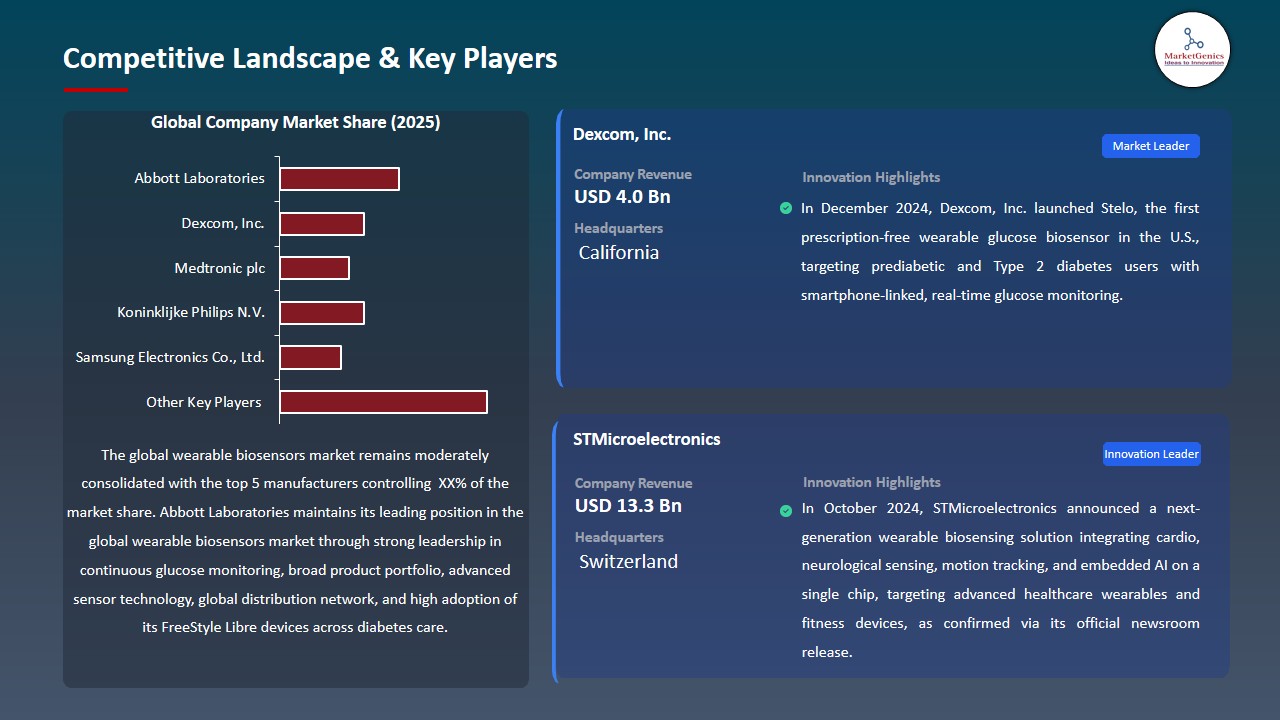Click the Innovation Leader badge

tap(1151, 454)
